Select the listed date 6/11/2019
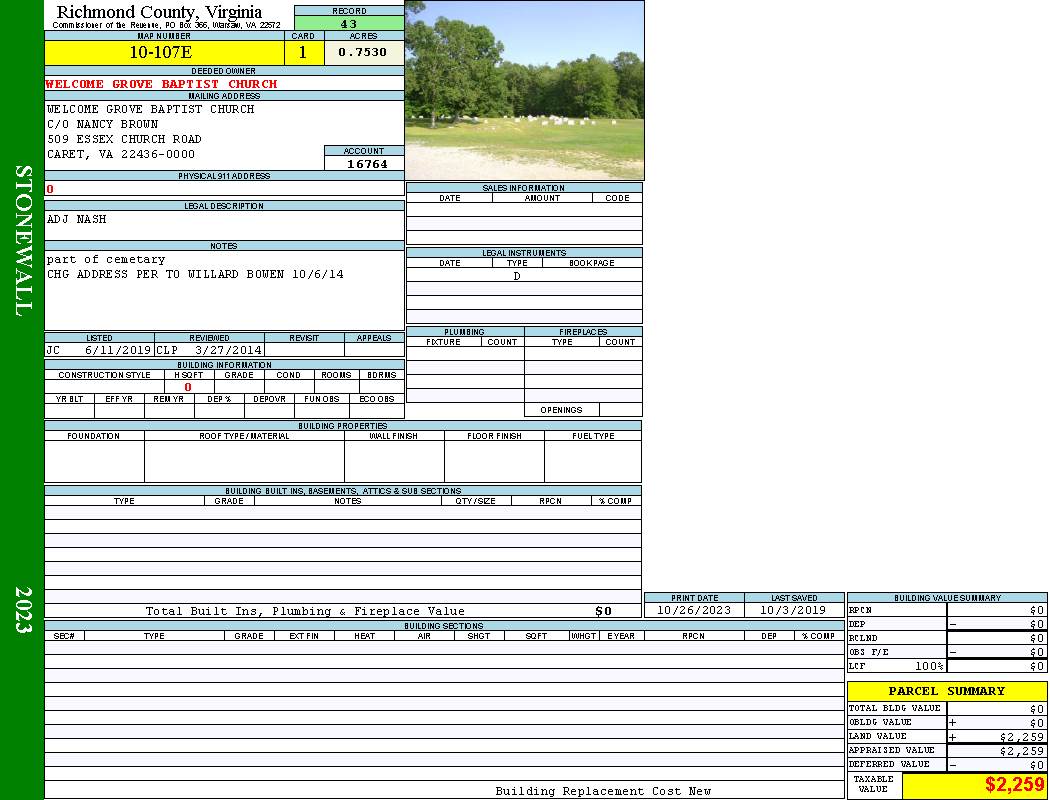 point(117,351)
